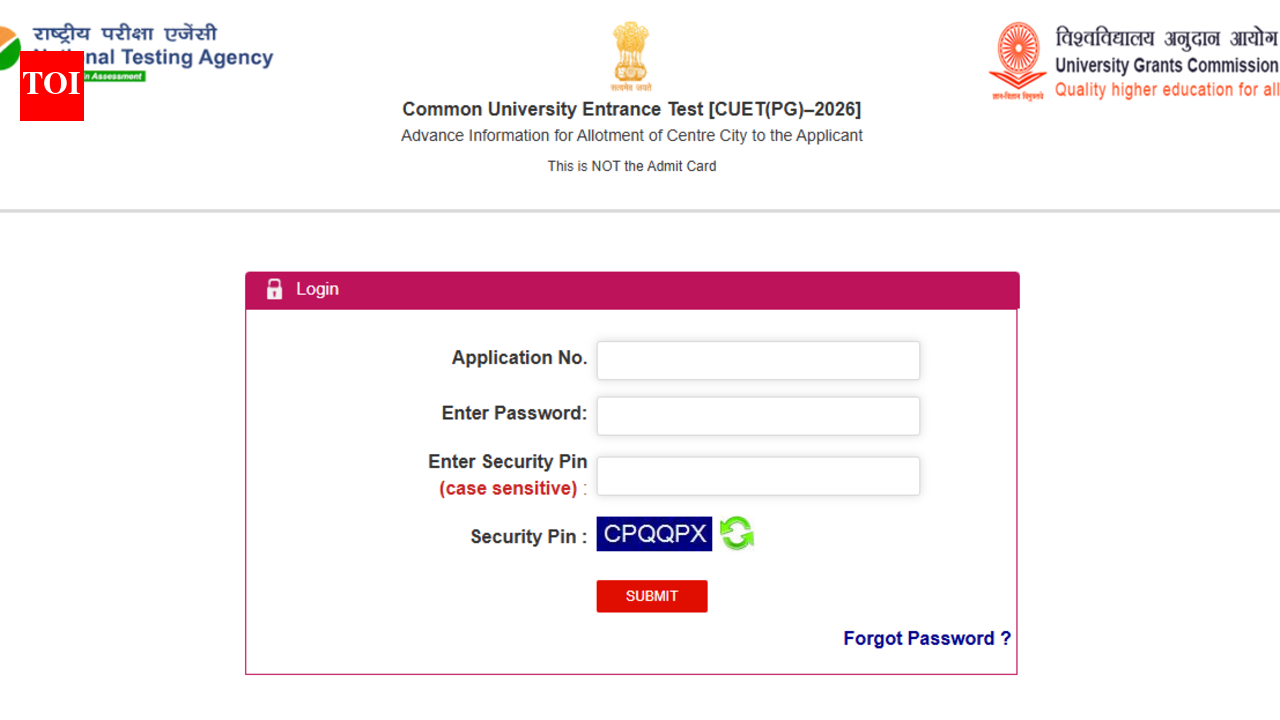1280x720 pixels.
Task: Click the CPQQPX captcha image
Action: coord(654,533)
